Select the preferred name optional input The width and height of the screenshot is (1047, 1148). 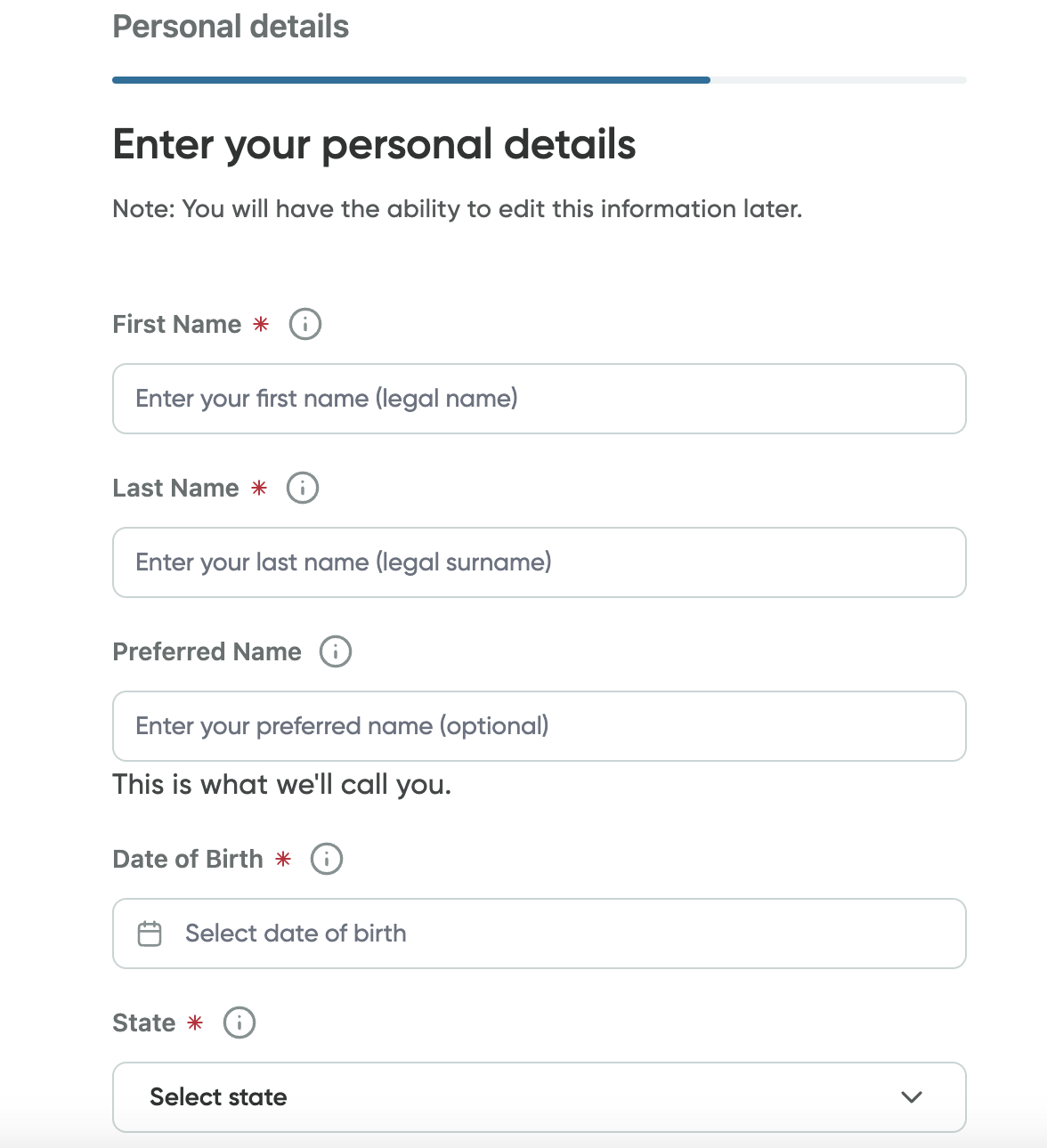click(x=539, y=726)
